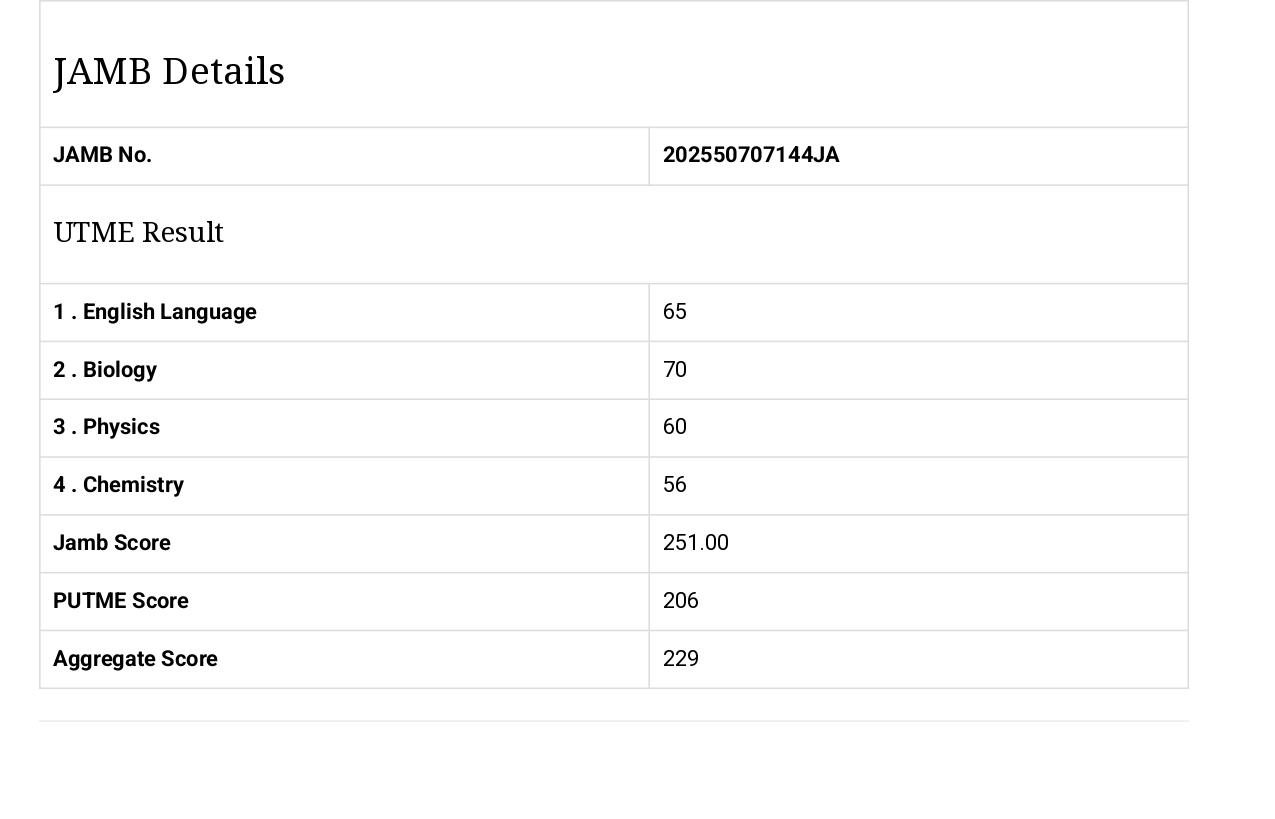The width and height of the screenshot is (1275, 819).
Task: Select the Aggregate Score label
Action: click(135, 659)
